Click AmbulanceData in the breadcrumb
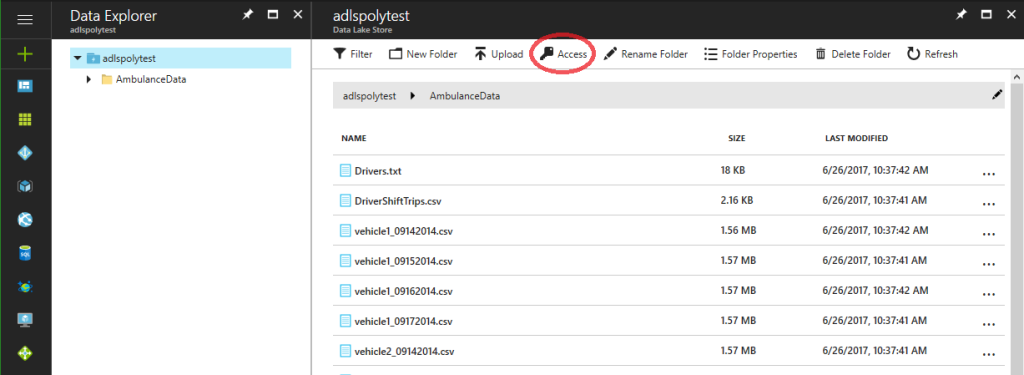The image size is (1024, 375). (465, 95)
